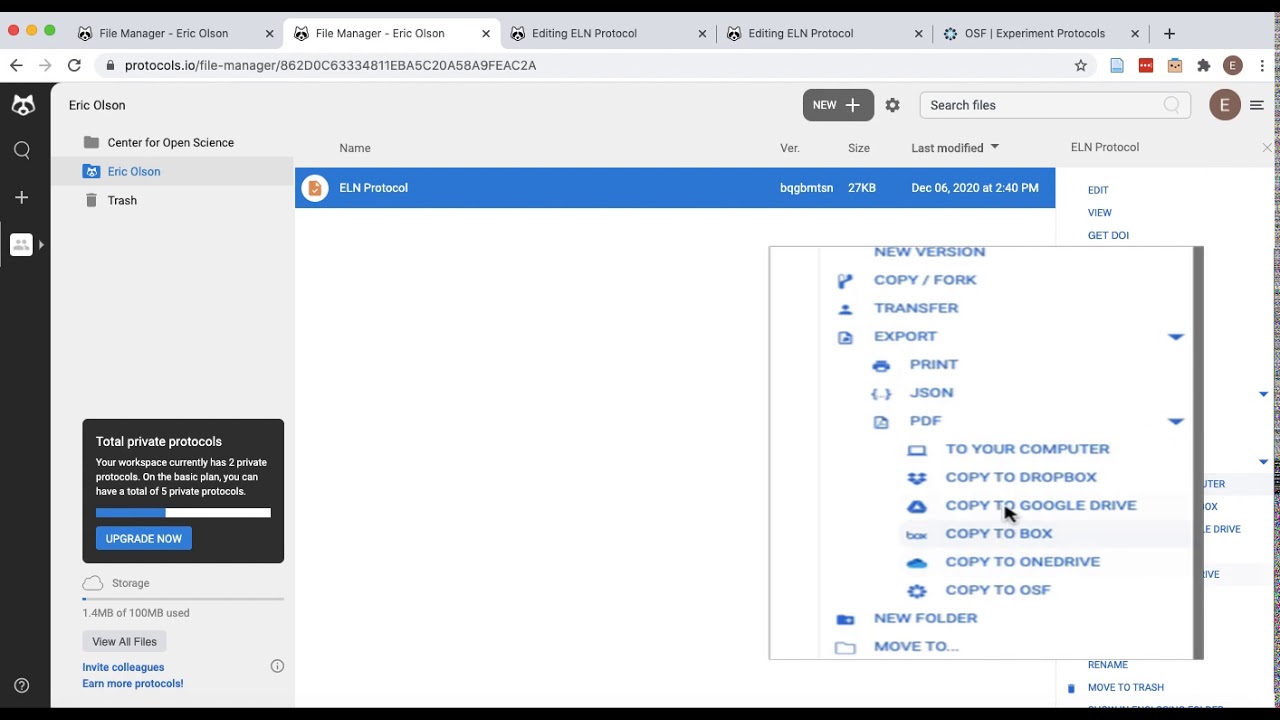
Task: Select EDIT in the ELN Protocol panel
Action: pos(1098,190)
